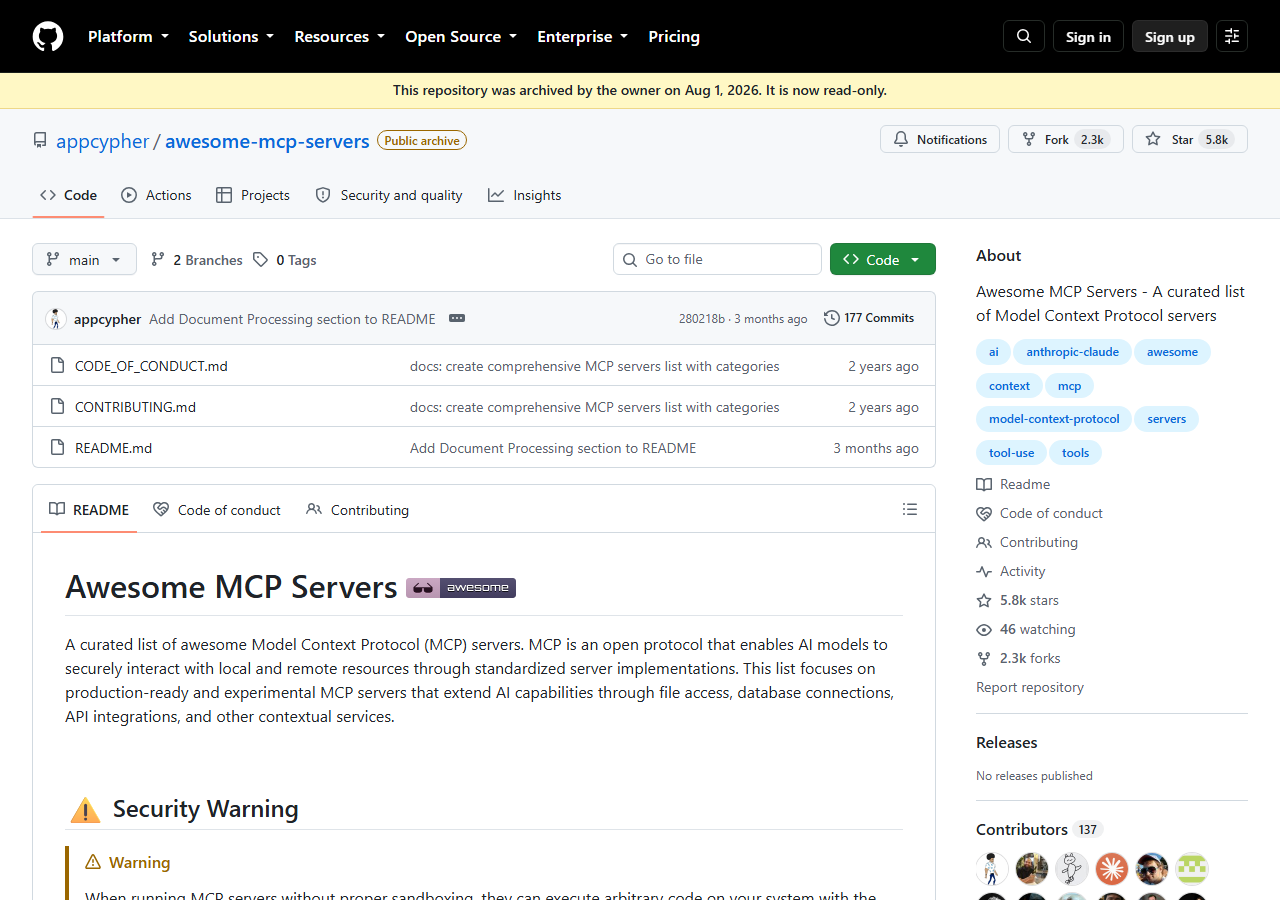This screenshot has height=900, width=1280.
Task: Select the model-context-protocol topic tag
Action: coord(1054,419)
